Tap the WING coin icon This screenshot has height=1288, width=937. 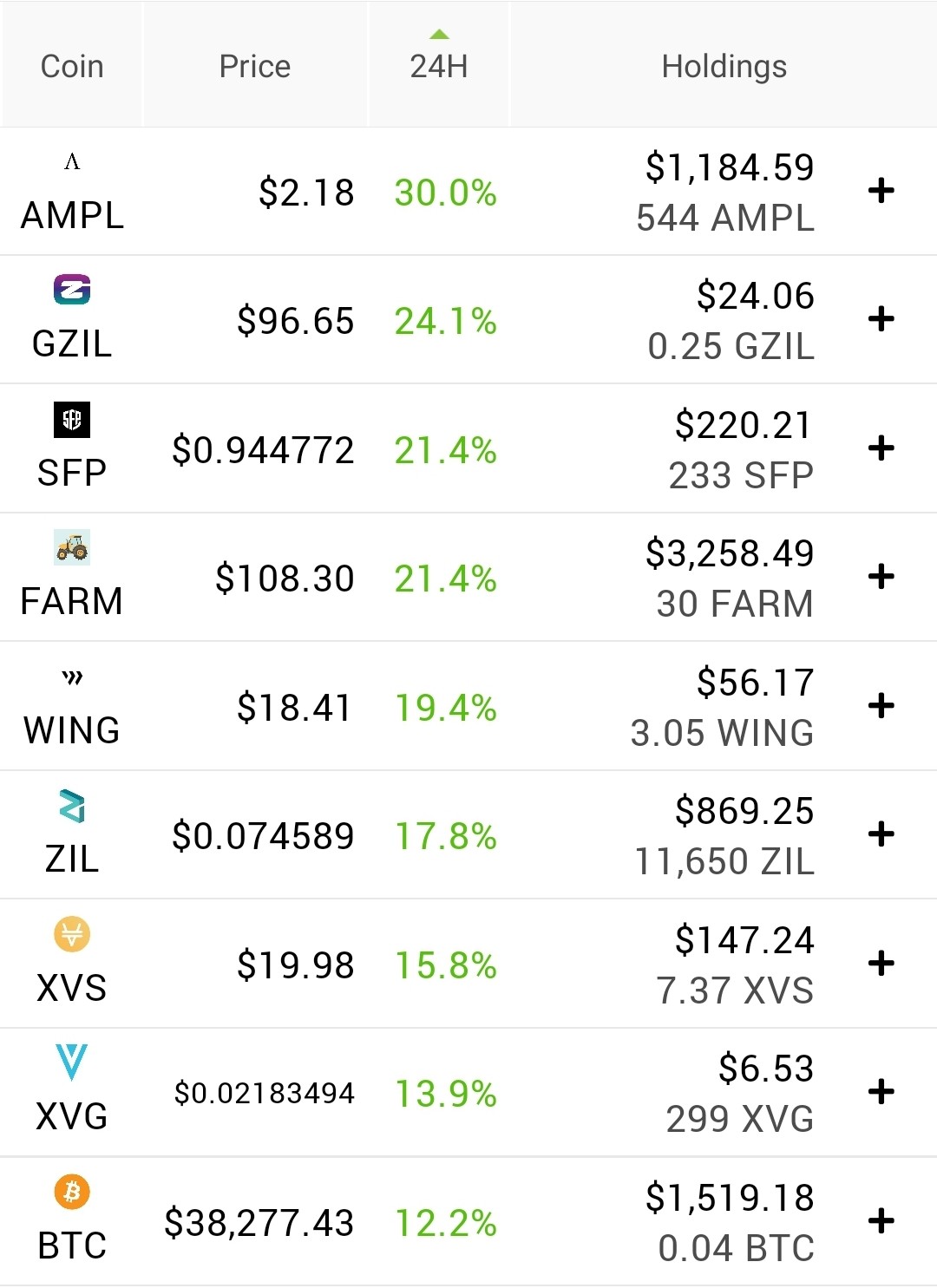click(73, 677)
